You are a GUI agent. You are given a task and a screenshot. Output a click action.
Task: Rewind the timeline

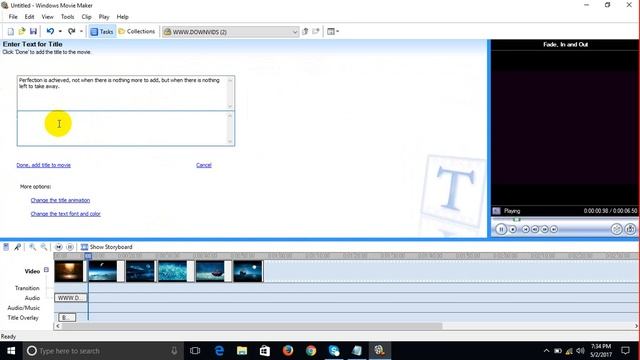click(59, 247)
